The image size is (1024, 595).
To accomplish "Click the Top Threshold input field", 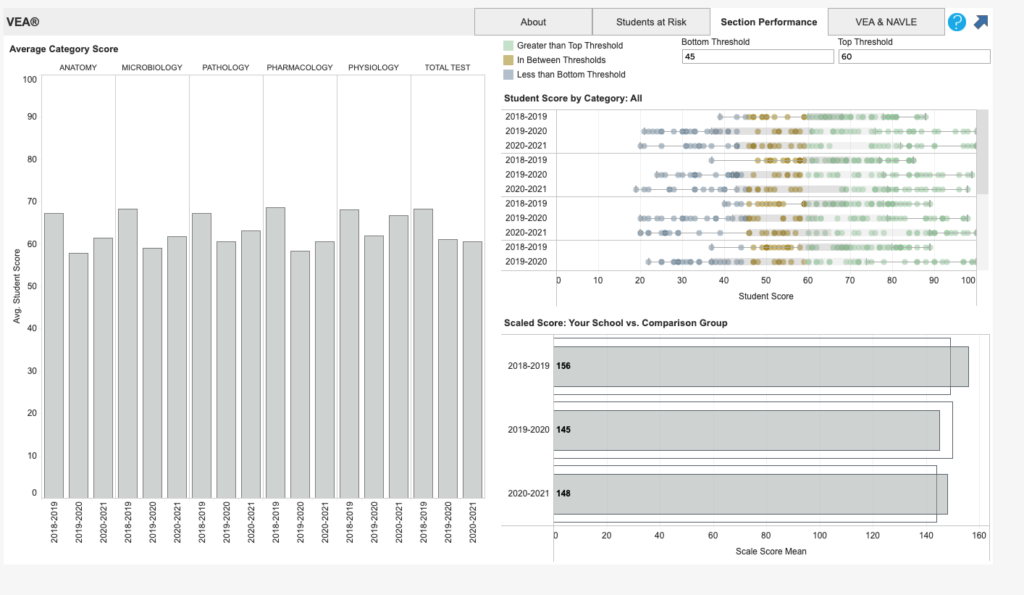I will click(x=913, y=57).
